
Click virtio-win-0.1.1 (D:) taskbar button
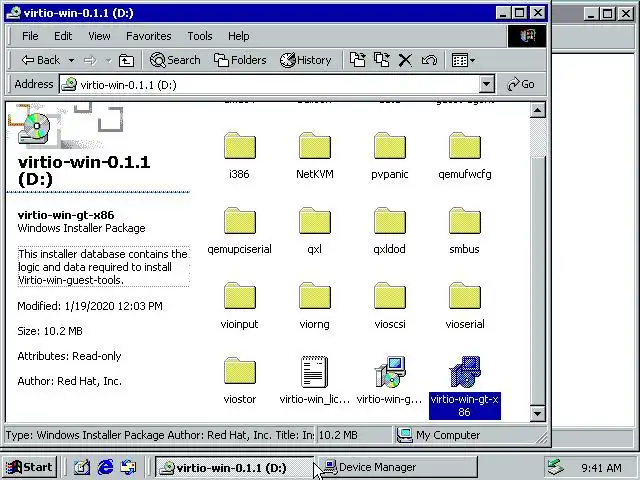[x=234, y=467]
